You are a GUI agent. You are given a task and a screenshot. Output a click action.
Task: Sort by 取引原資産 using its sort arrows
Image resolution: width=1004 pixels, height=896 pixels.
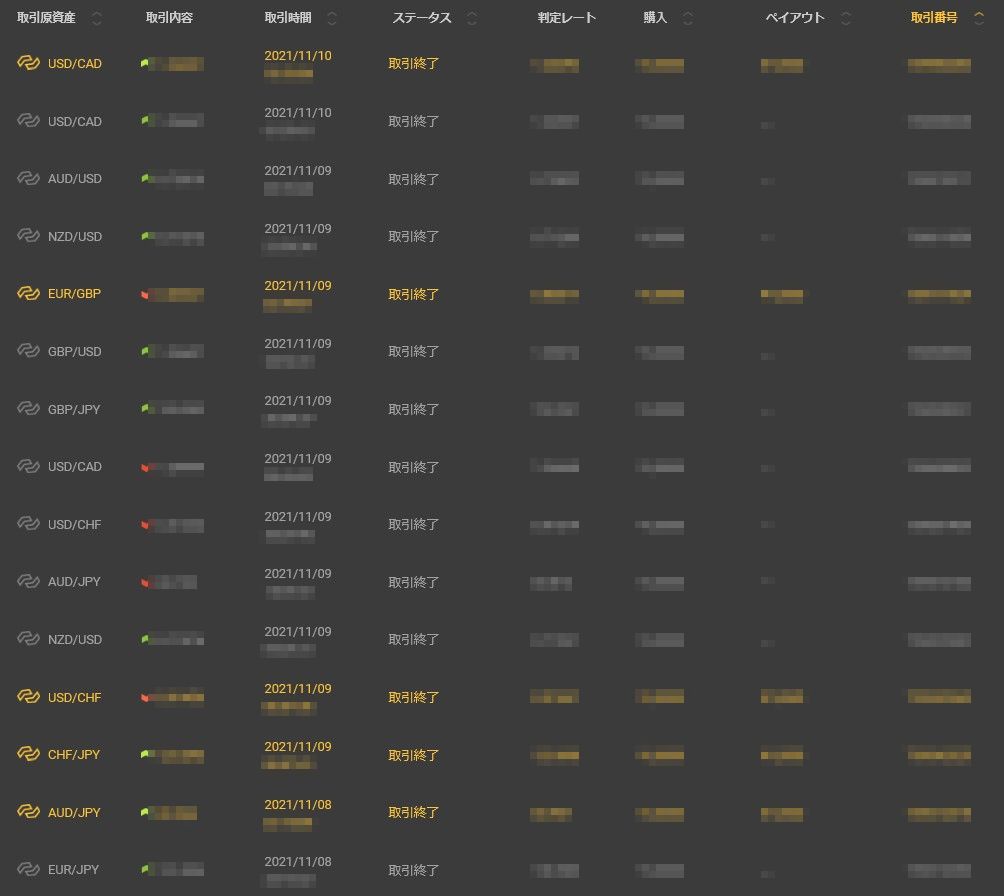point(96,18)
